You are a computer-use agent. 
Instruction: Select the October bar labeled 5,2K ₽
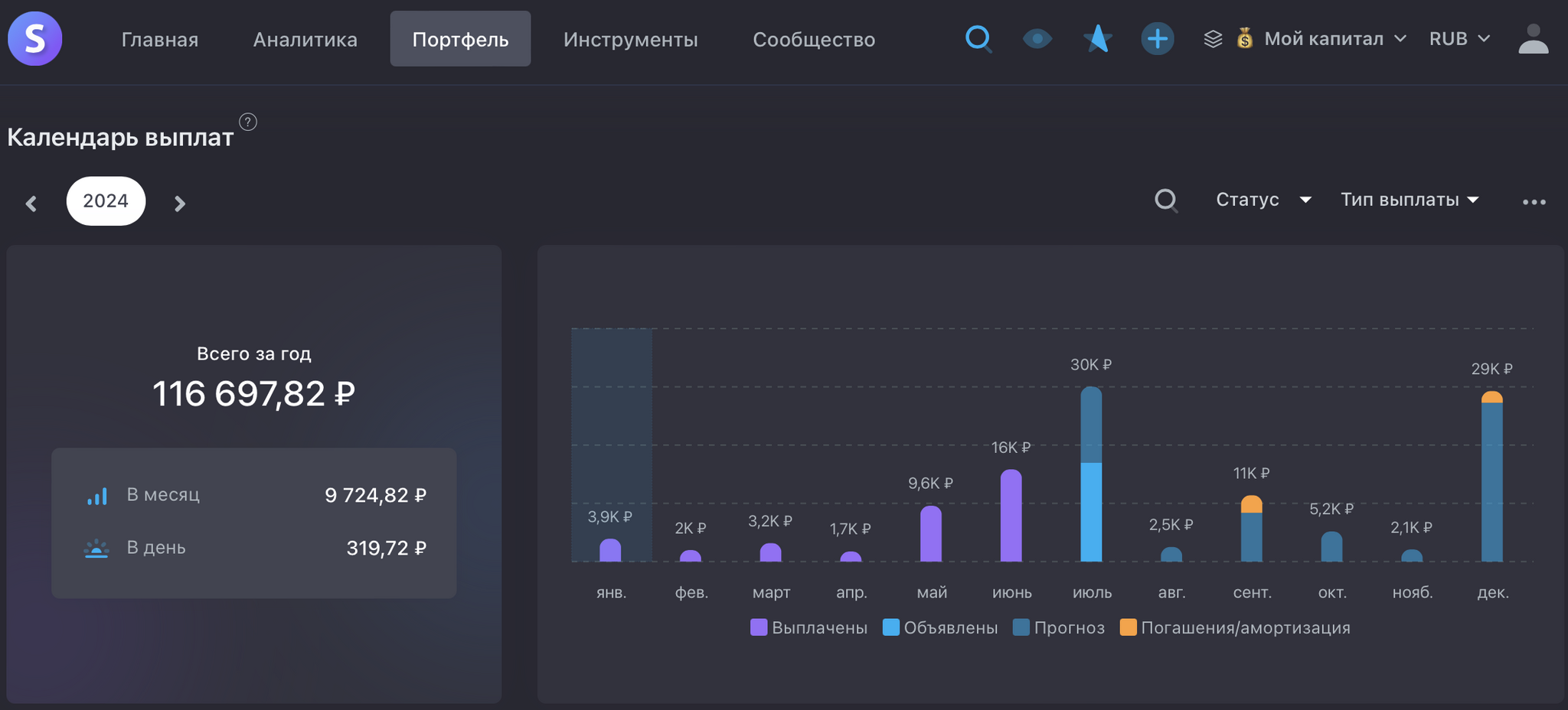pos(1332,546)
